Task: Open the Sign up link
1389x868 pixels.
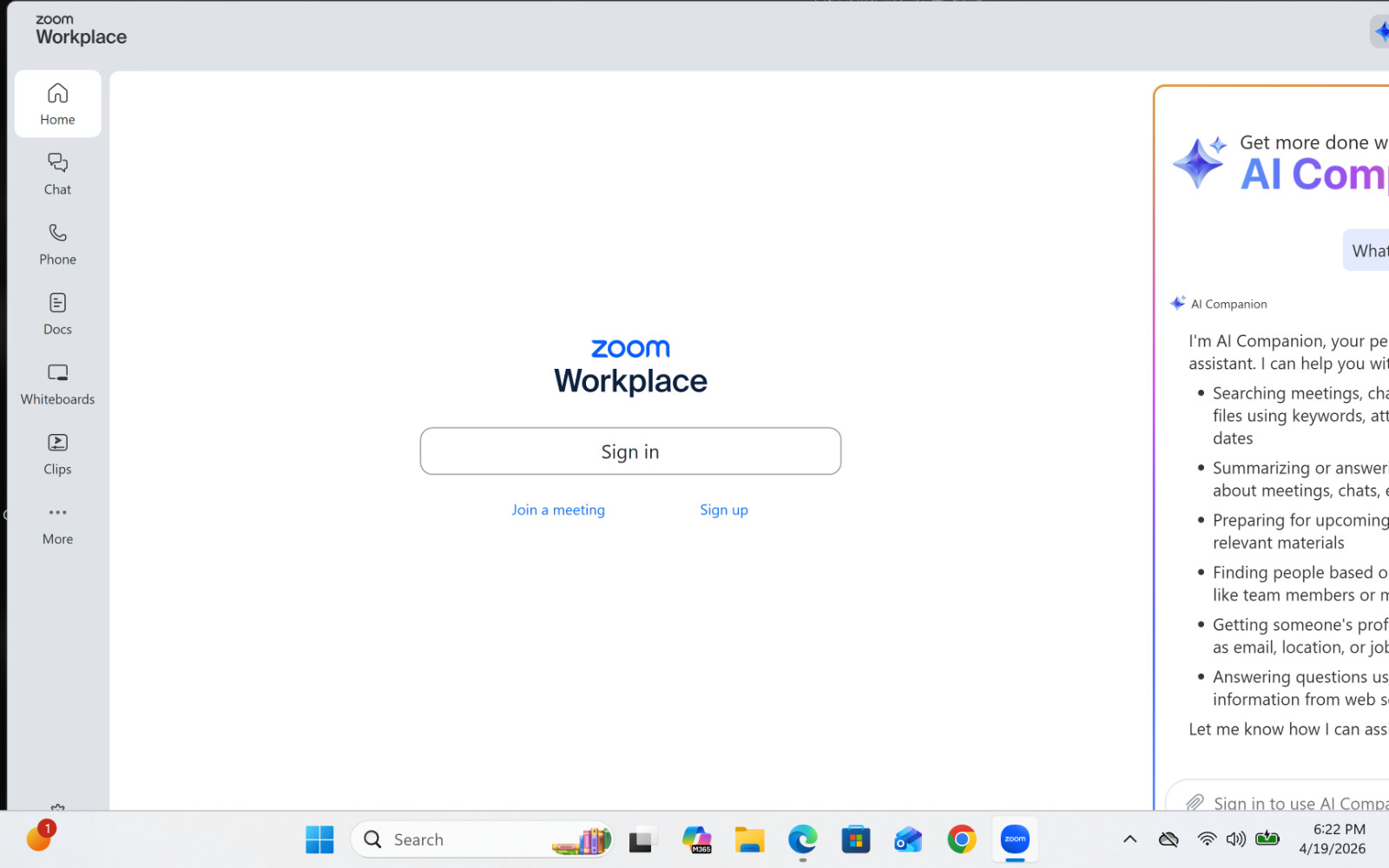Action: pyautogui.click(x=724, y=510)
